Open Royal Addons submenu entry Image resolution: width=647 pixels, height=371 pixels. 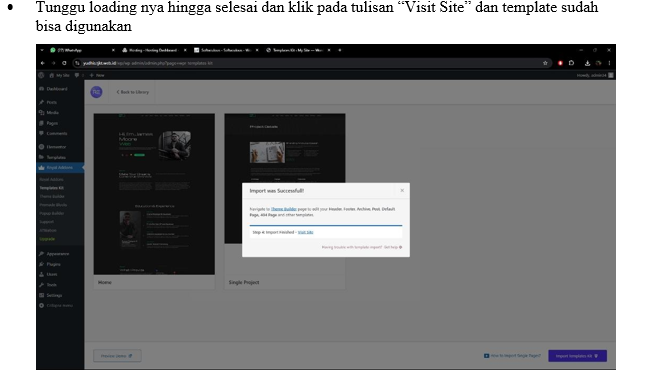52,180
